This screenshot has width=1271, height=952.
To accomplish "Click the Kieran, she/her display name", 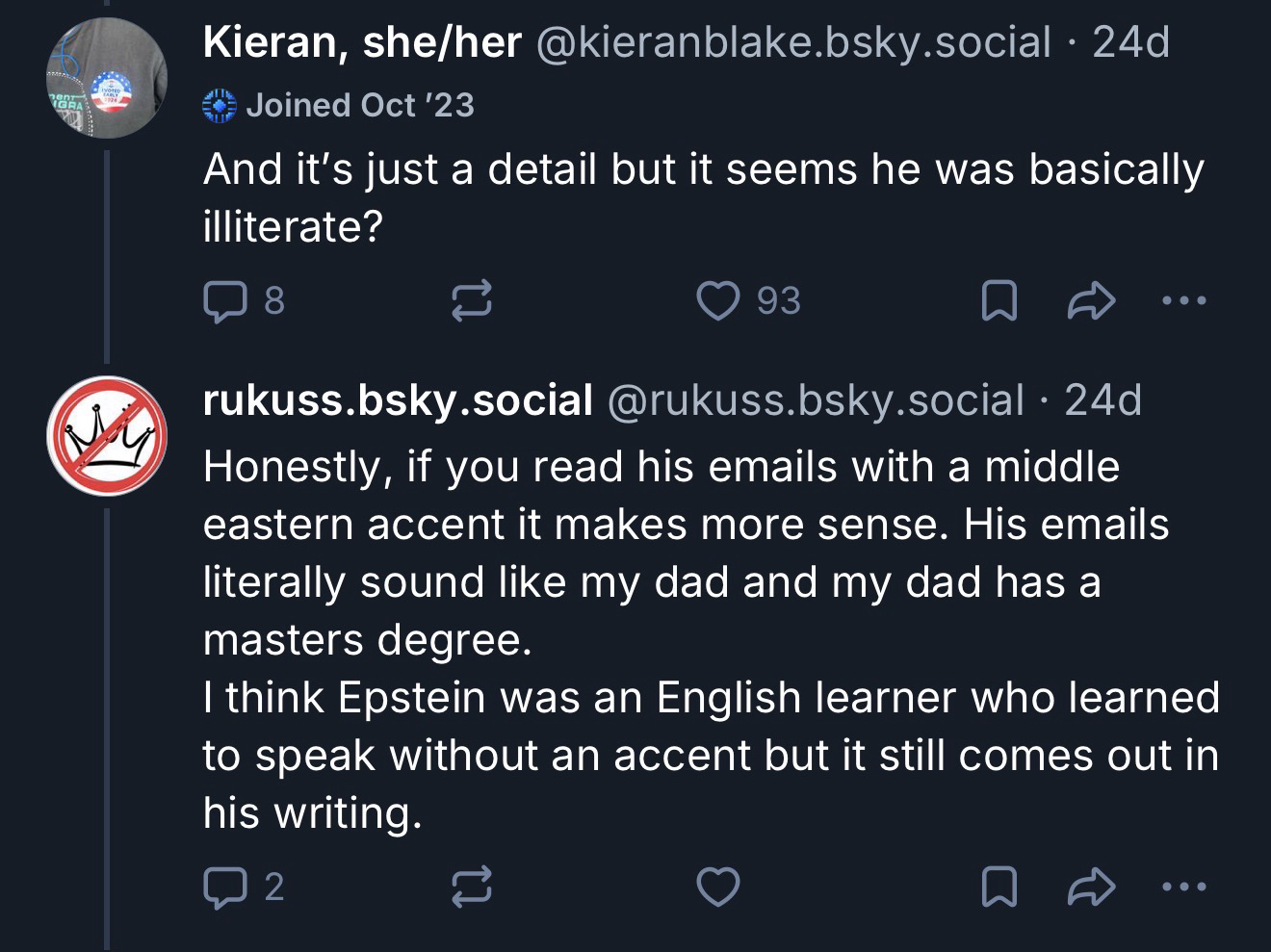I will (362, 42).
